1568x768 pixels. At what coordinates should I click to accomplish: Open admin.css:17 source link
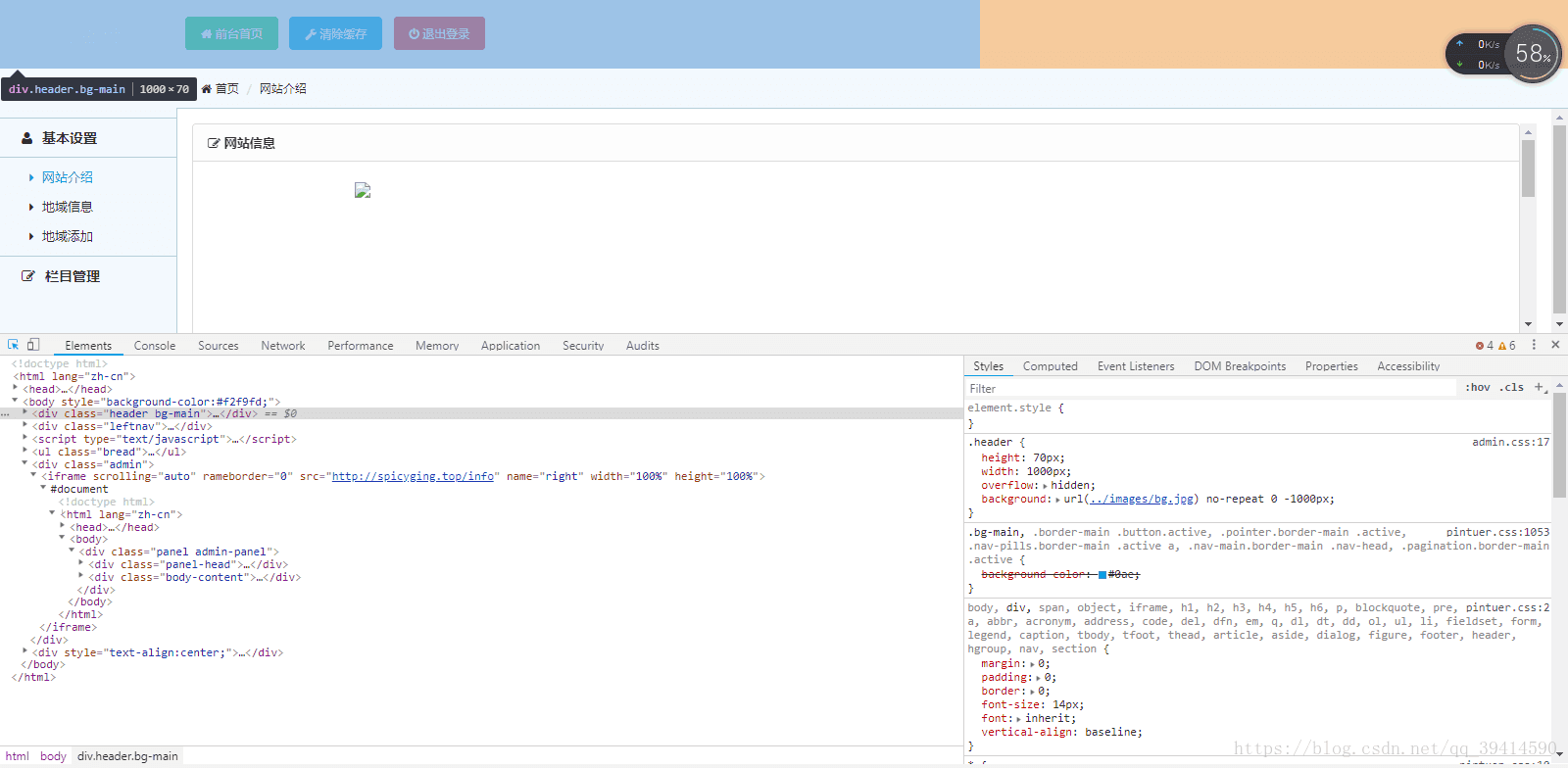coord(1510,442)
